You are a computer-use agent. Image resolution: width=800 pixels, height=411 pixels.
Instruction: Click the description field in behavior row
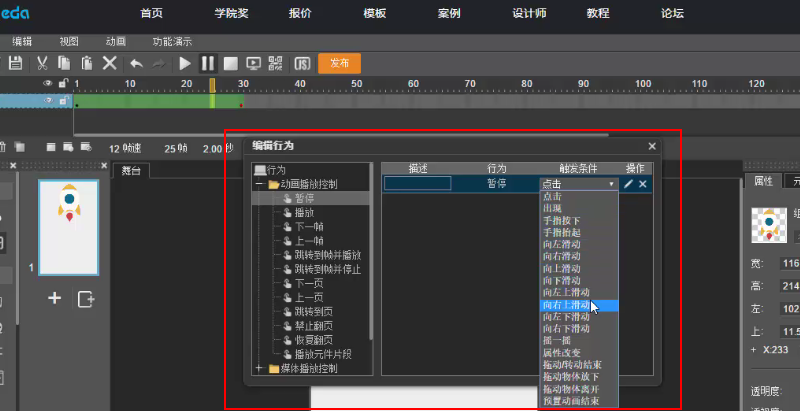[417, 184]
